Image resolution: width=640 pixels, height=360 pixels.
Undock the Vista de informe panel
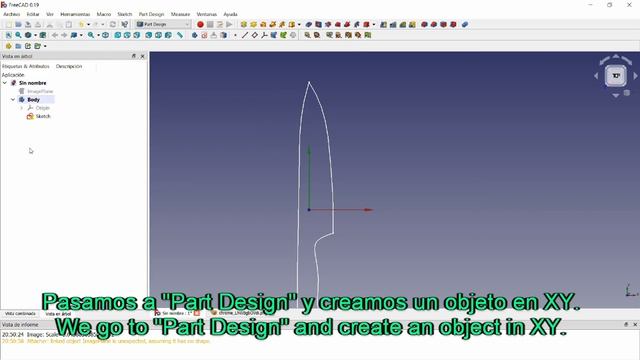[x=626, y=324]
